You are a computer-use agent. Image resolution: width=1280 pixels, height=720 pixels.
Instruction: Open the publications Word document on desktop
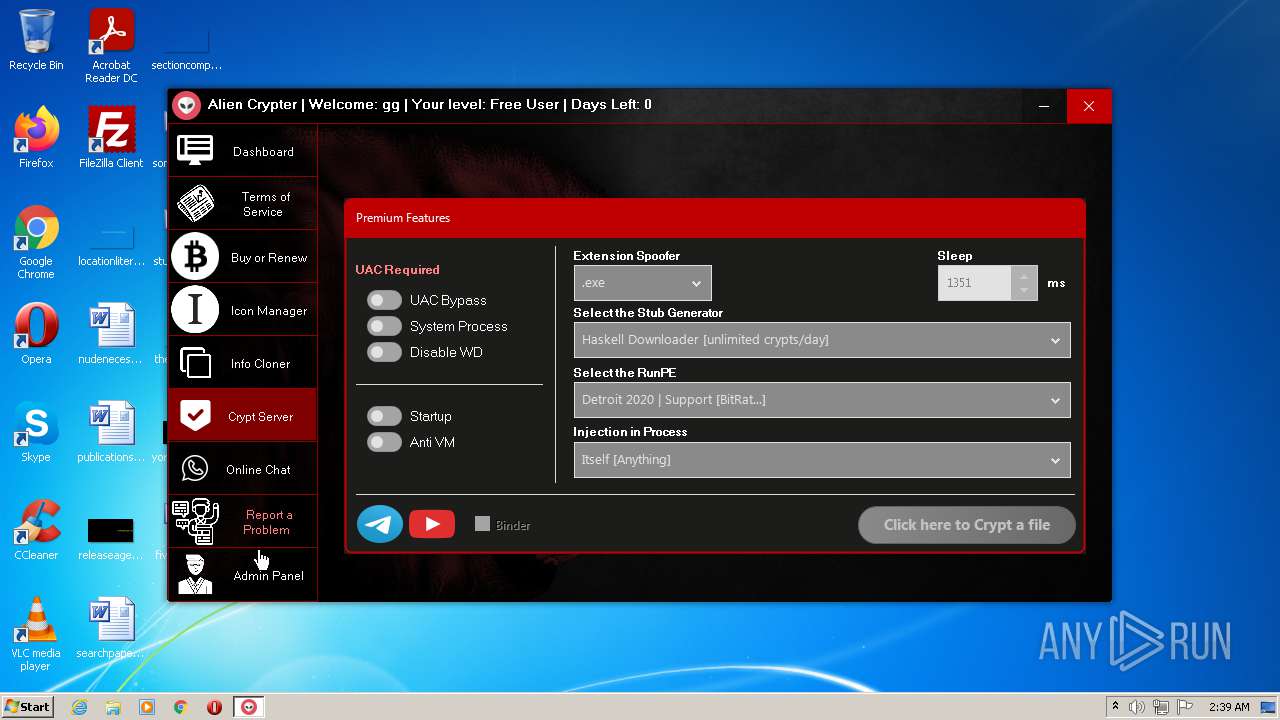pyautogui.click(x=111, y=432)
